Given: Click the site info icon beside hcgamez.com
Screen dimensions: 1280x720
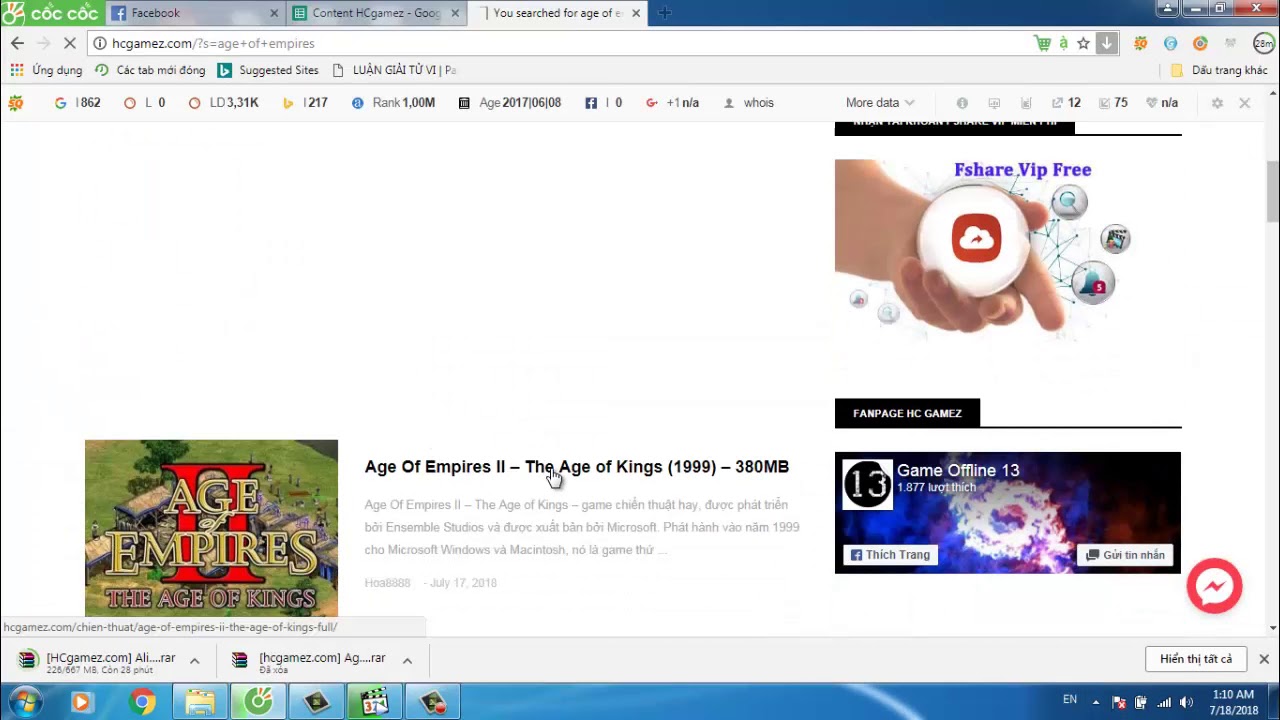Looking at the screenshot, I should (100, 43).
